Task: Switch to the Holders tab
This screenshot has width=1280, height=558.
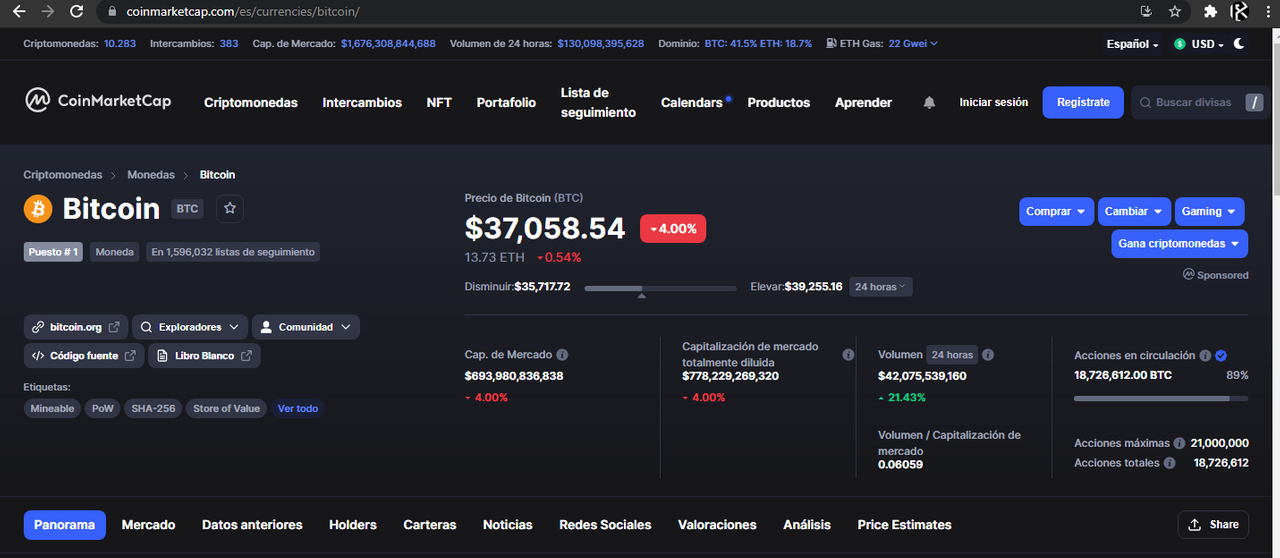Action: pos(353,525)
